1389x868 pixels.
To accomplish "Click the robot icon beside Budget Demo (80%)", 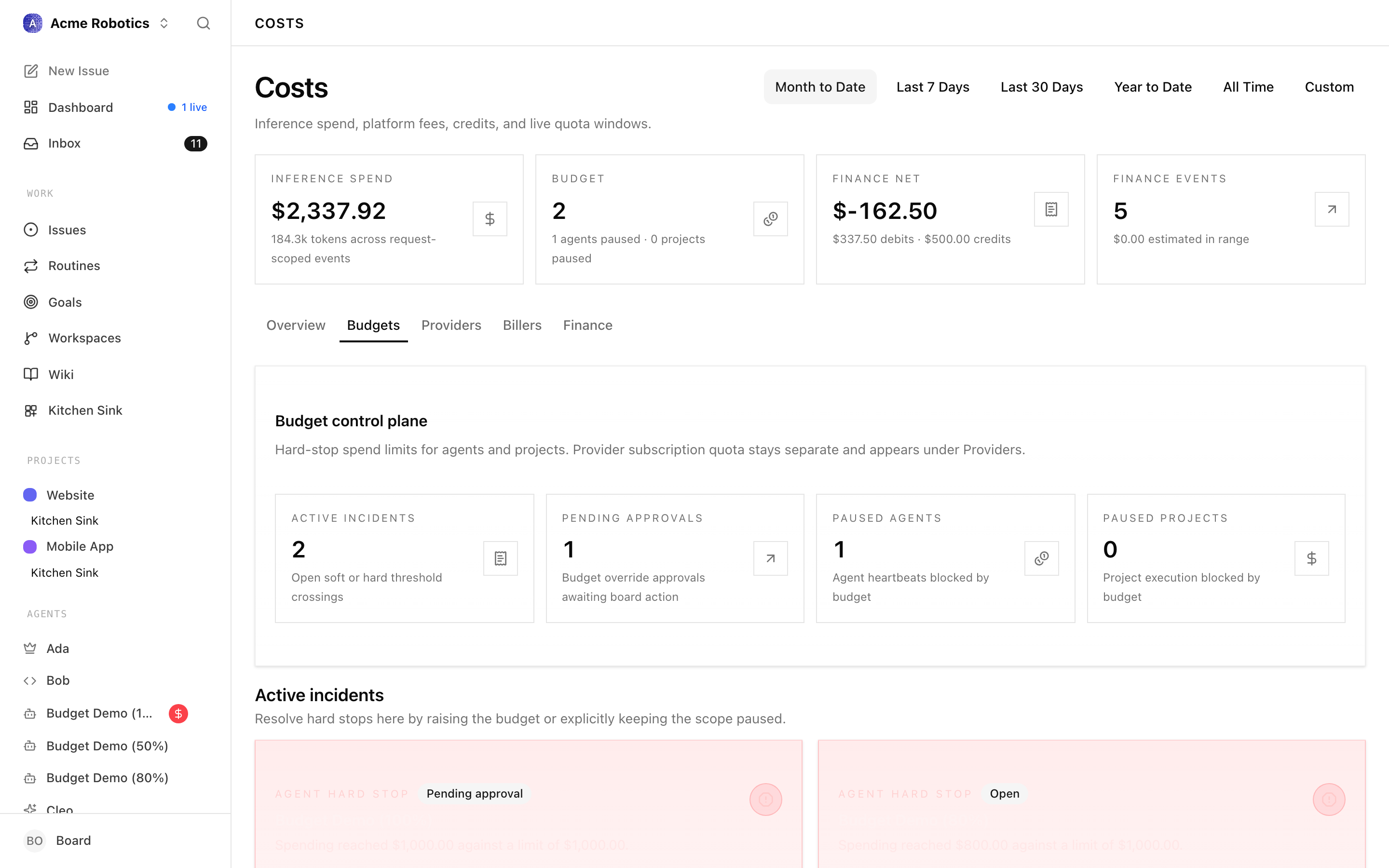I will (x=30, y=778).
